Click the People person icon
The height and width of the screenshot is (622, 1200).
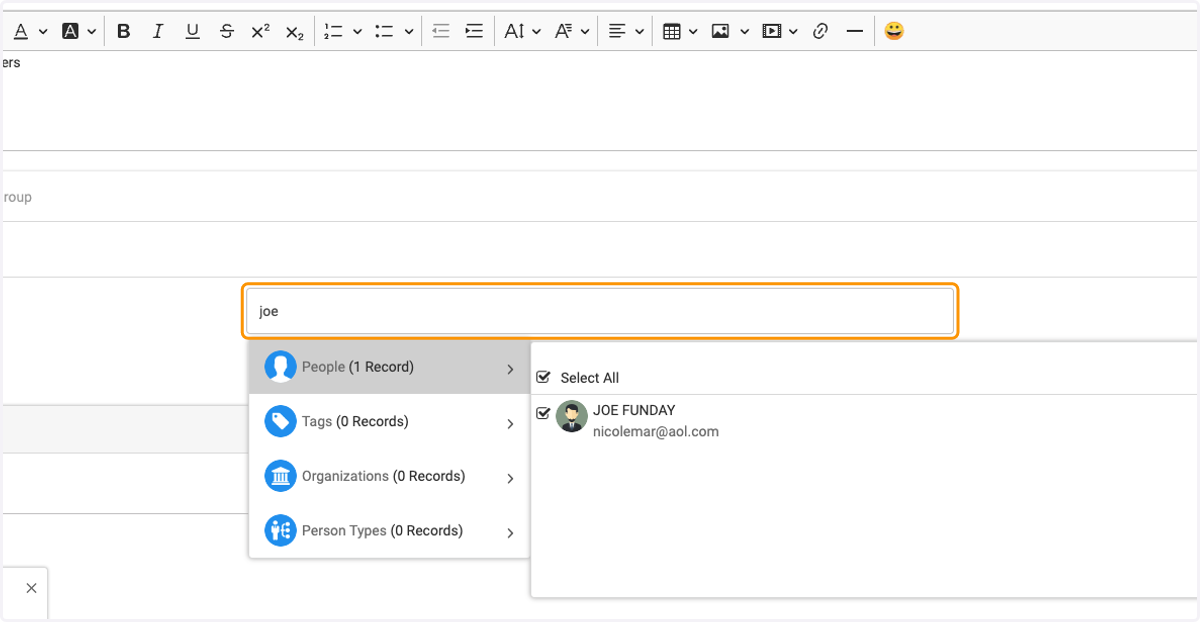(280, 367)
